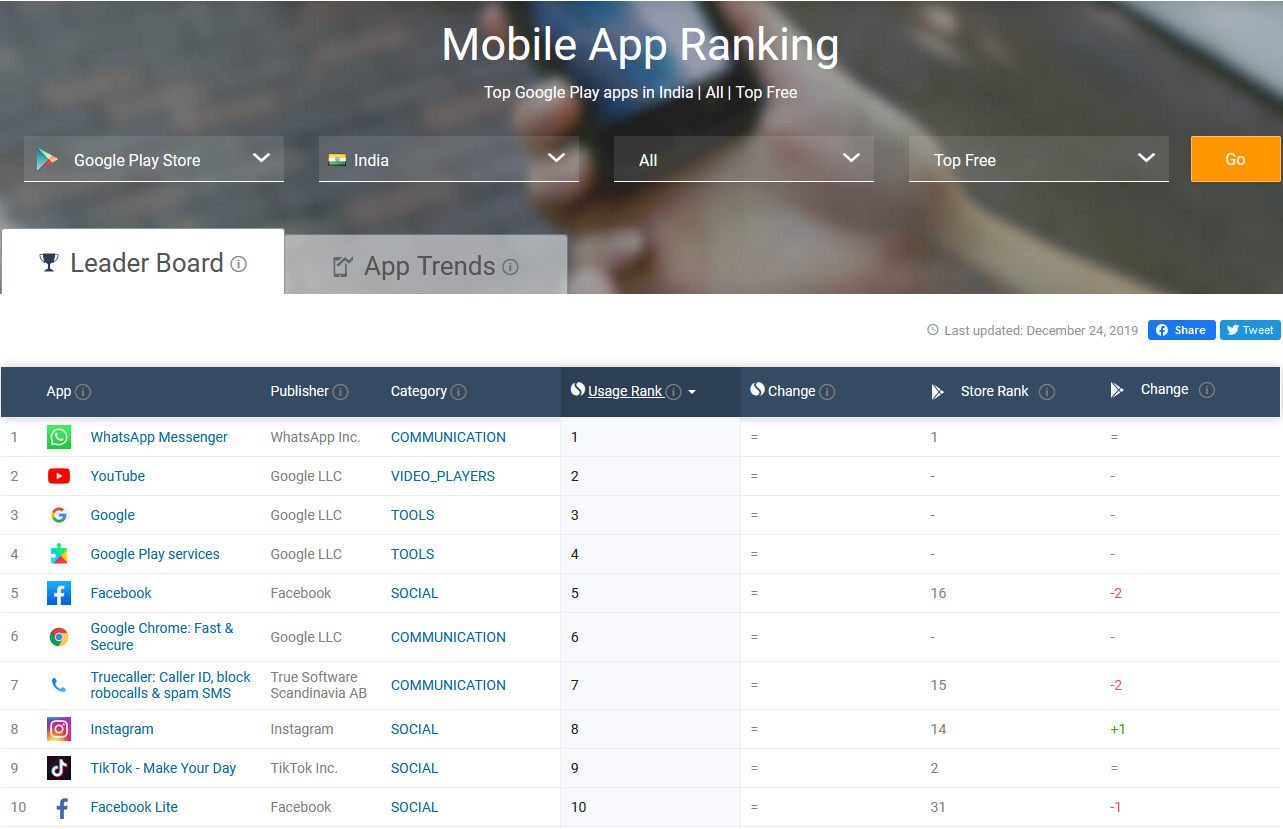Open the Facebook Lite app link
1283x829 pixels.
pyautogui.click(x=134, y=807)
